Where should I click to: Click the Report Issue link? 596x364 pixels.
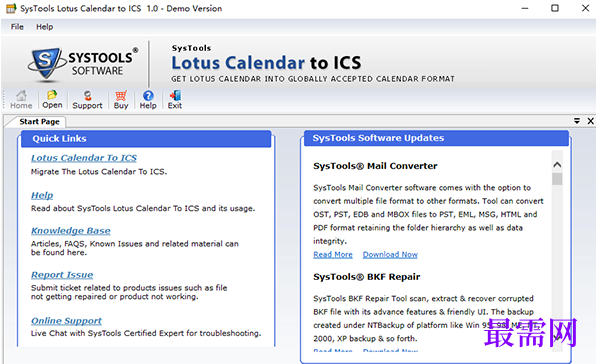[x=62, y=275]
